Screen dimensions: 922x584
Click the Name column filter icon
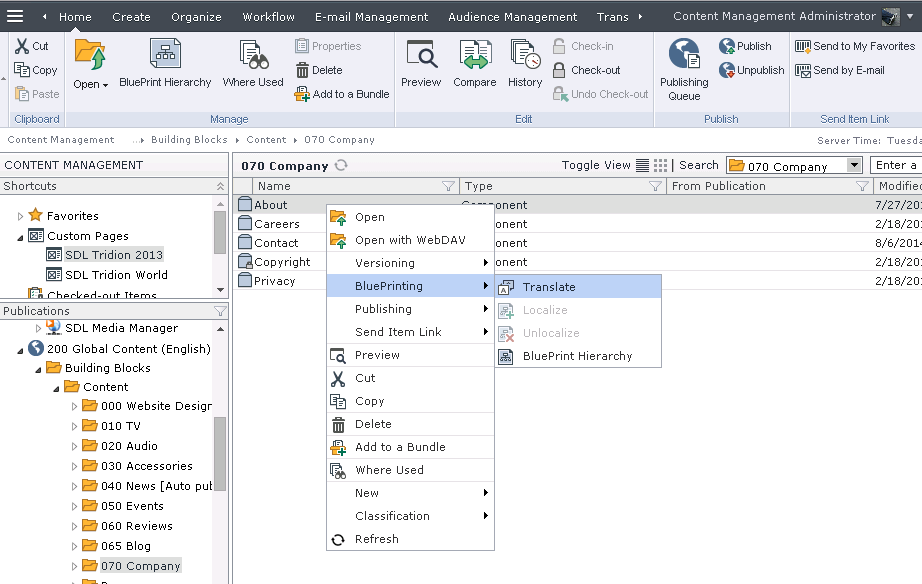click(x=448, y=186)
